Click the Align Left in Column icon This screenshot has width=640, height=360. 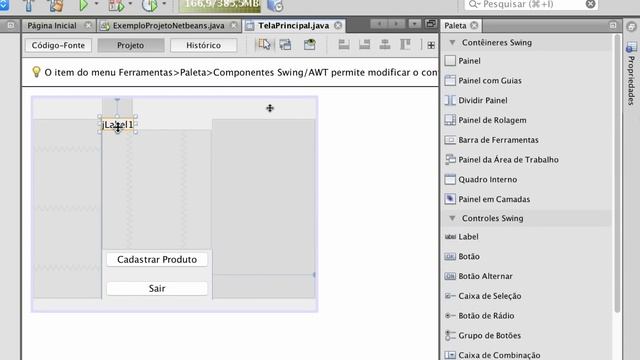pos(344,44)
